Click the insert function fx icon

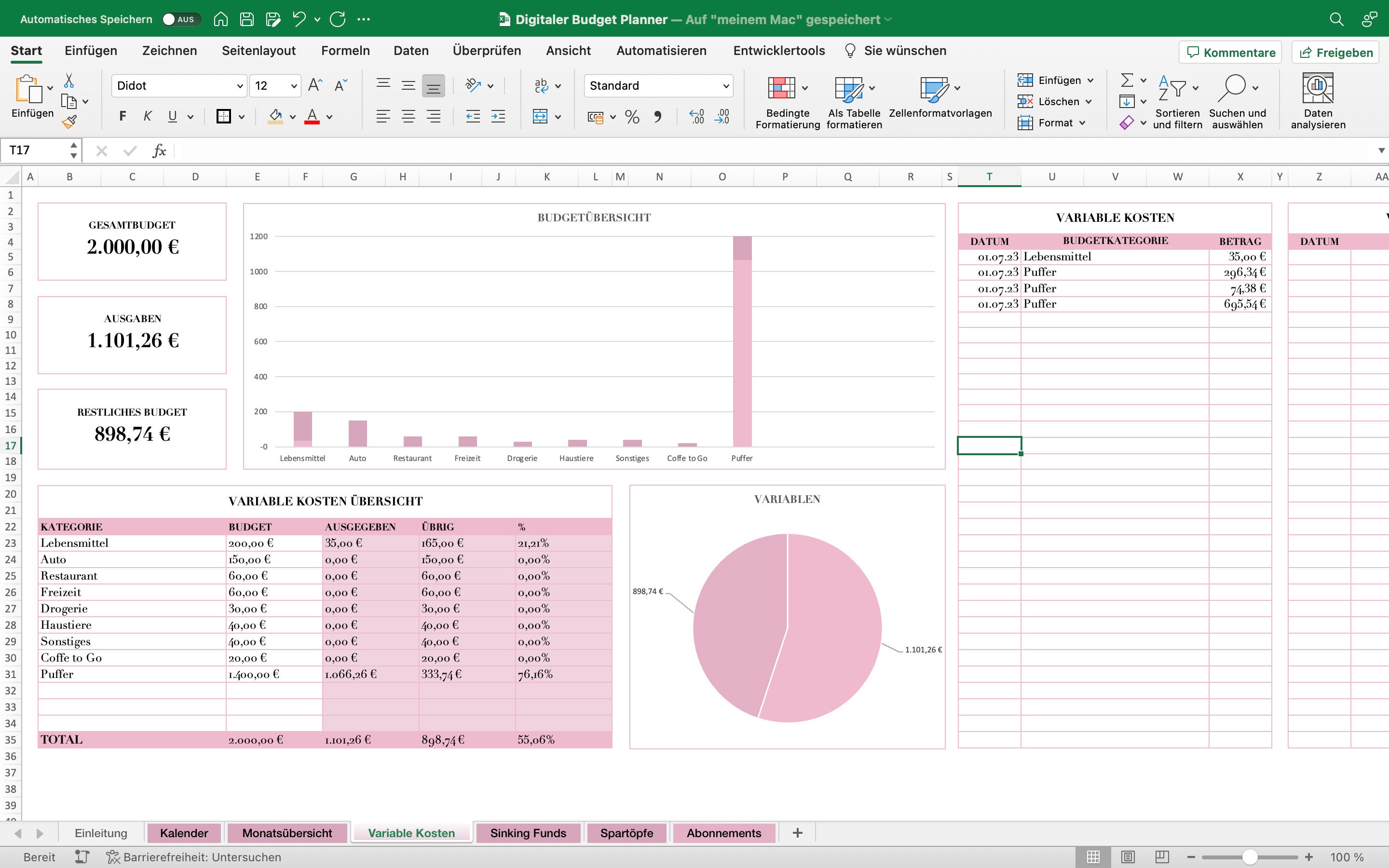click(x=159, y=151)
